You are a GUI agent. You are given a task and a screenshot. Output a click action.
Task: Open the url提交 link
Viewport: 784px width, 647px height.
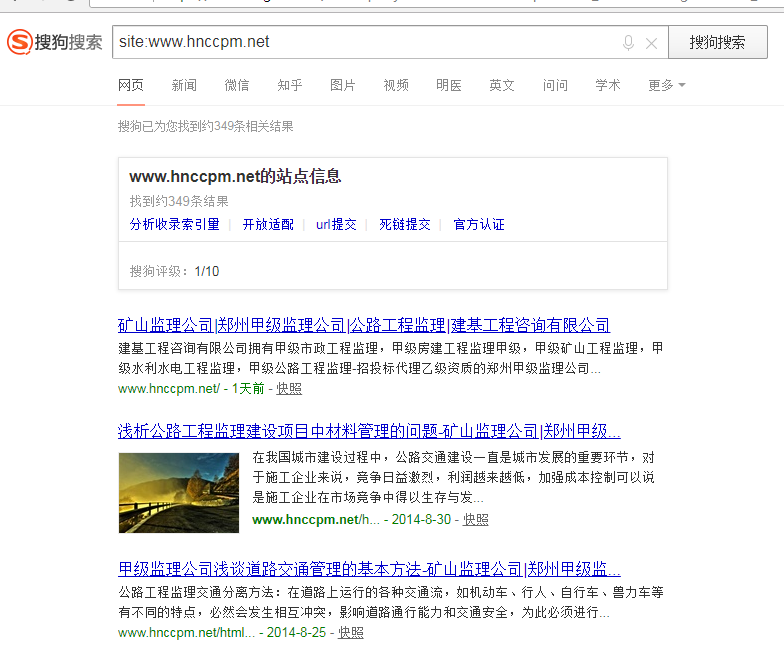[x=336, y=224]
